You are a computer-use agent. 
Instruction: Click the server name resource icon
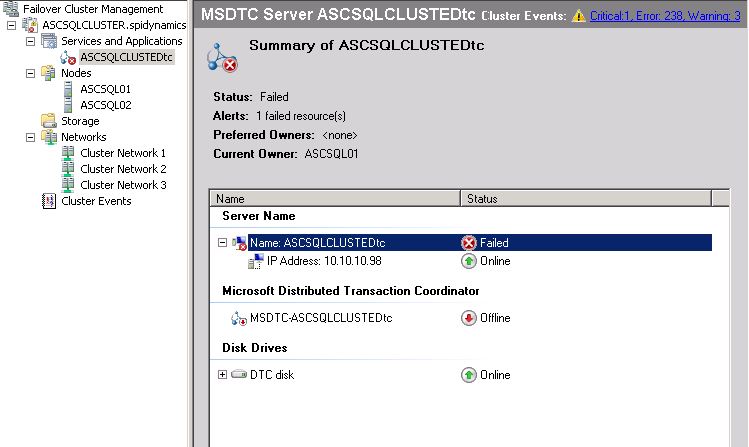(x=239, y=243)
